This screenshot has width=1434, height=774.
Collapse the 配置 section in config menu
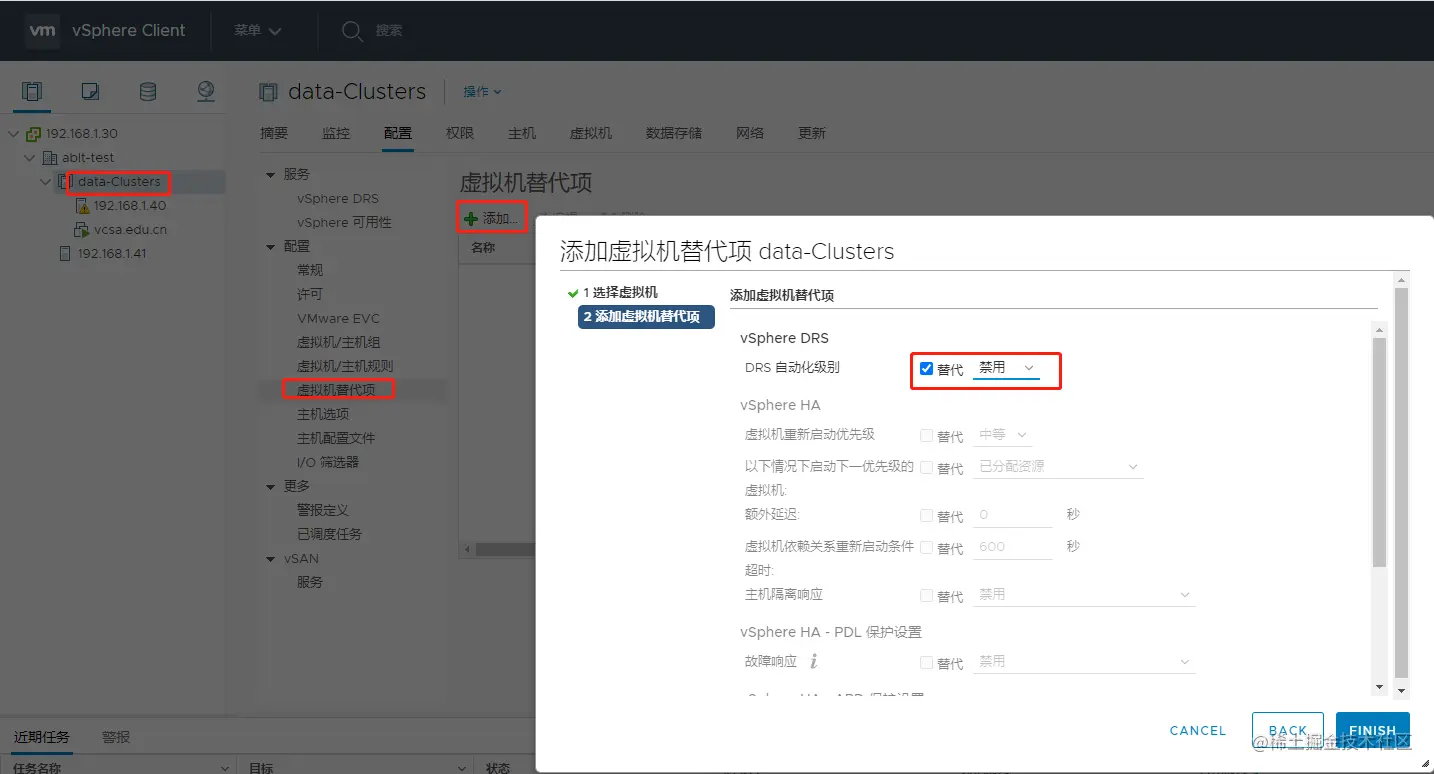point(270,247)
